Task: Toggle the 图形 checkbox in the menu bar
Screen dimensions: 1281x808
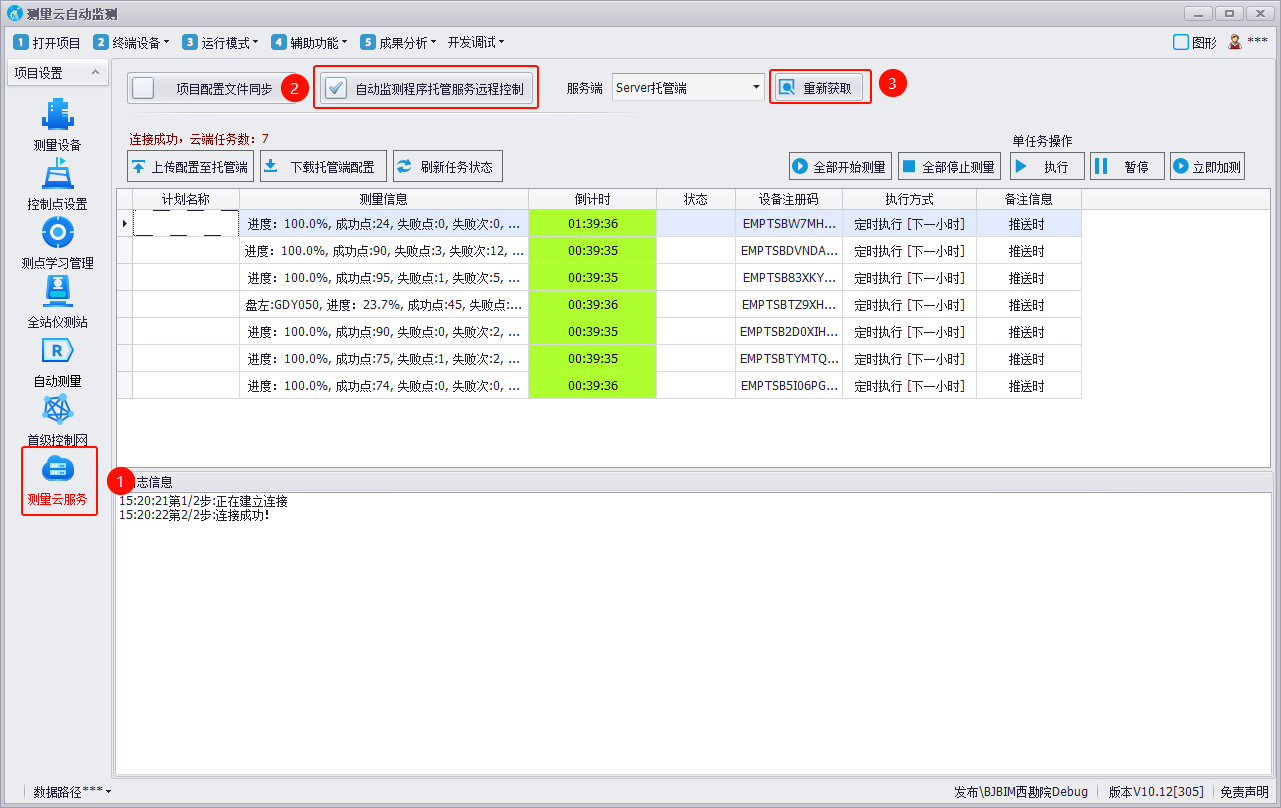Action: pos(1181,42)
